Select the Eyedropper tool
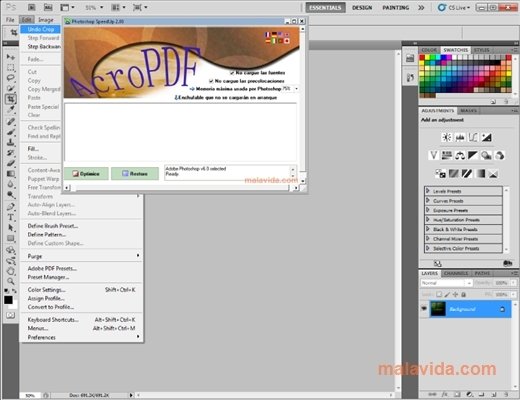The height and width of the screenshot is (400, 520). (x=10, y=109)
